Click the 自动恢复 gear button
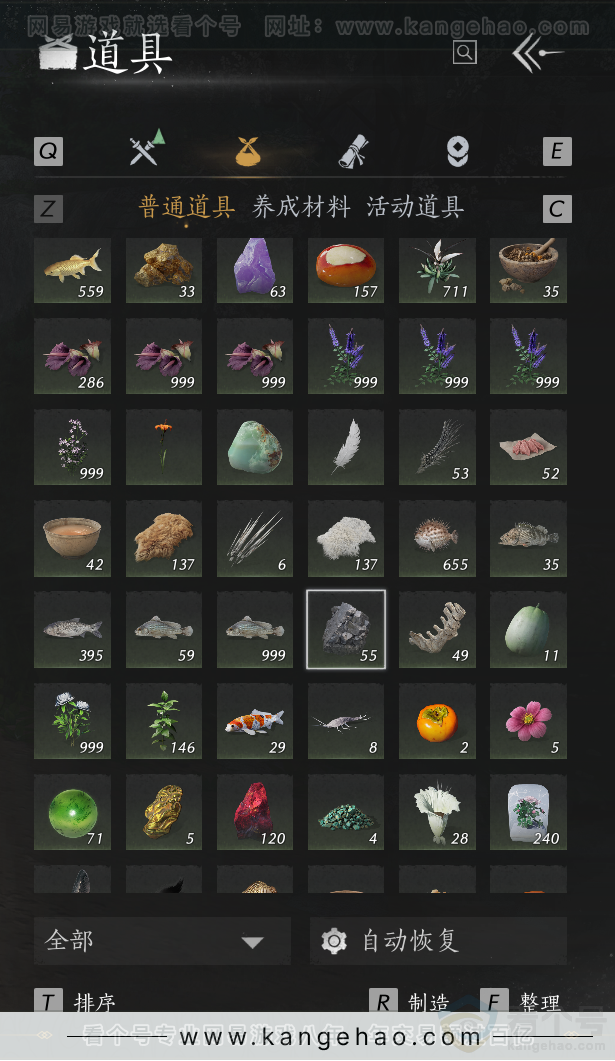 pos(438,941)
